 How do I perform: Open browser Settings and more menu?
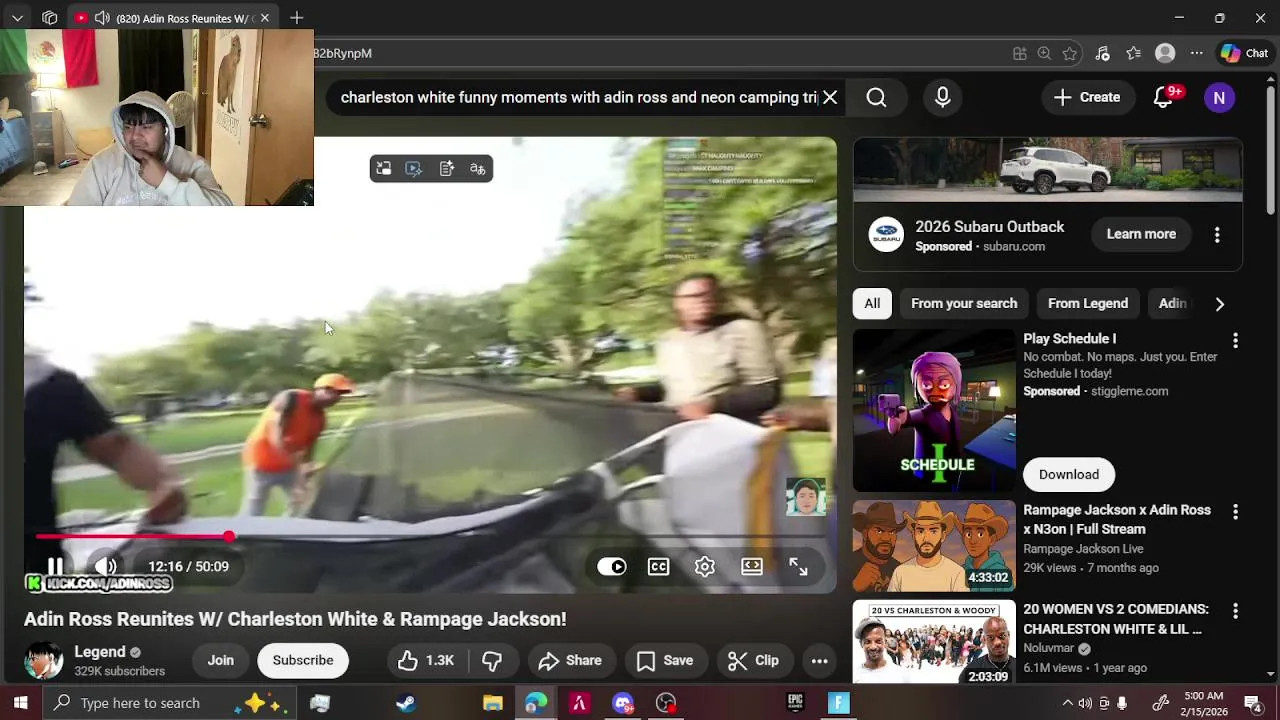coord(1197,53)
